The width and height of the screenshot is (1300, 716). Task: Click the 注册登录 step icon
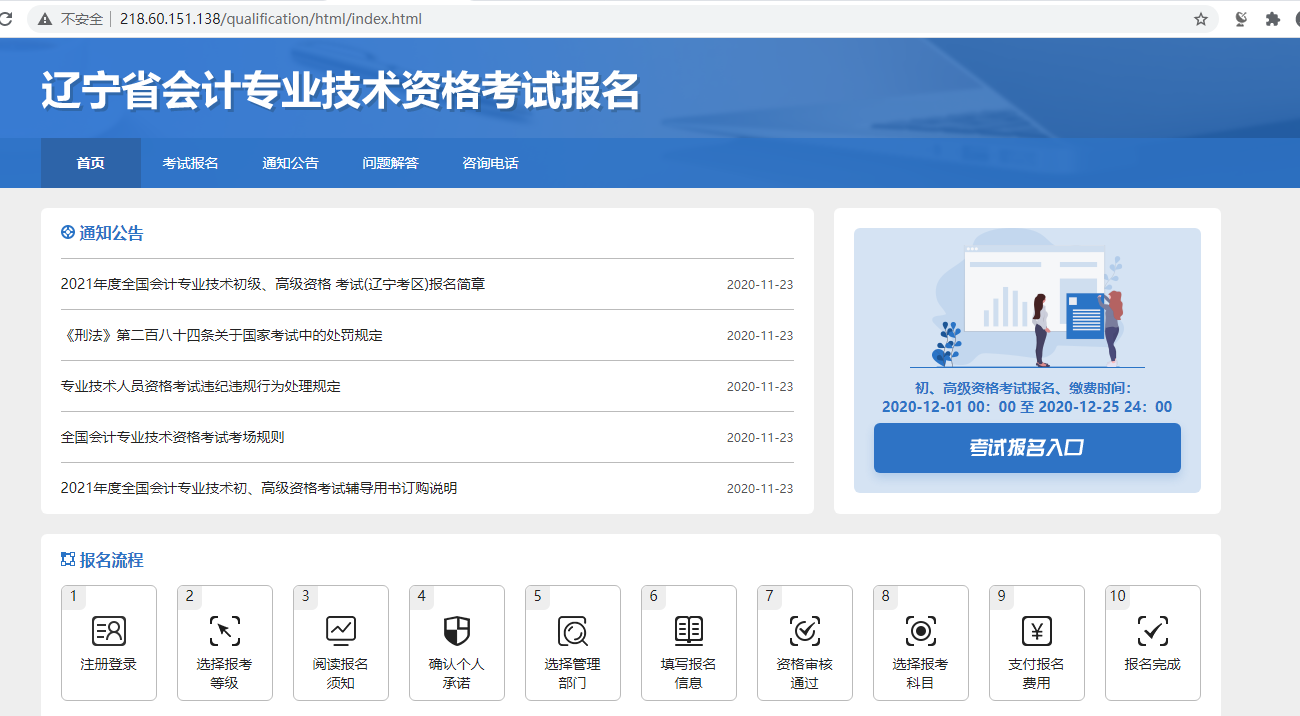point(109,631)
